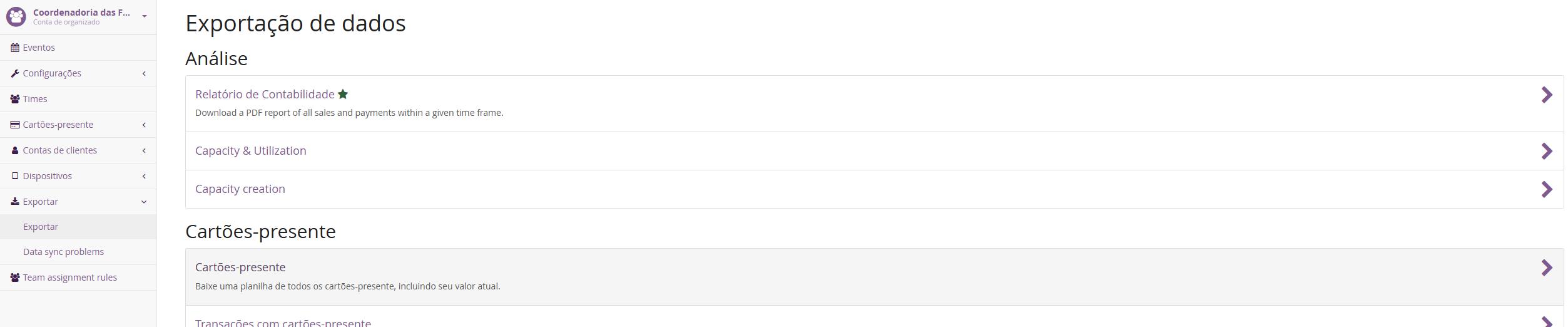Click the organizer avatar icon

(x=16, y=16)
